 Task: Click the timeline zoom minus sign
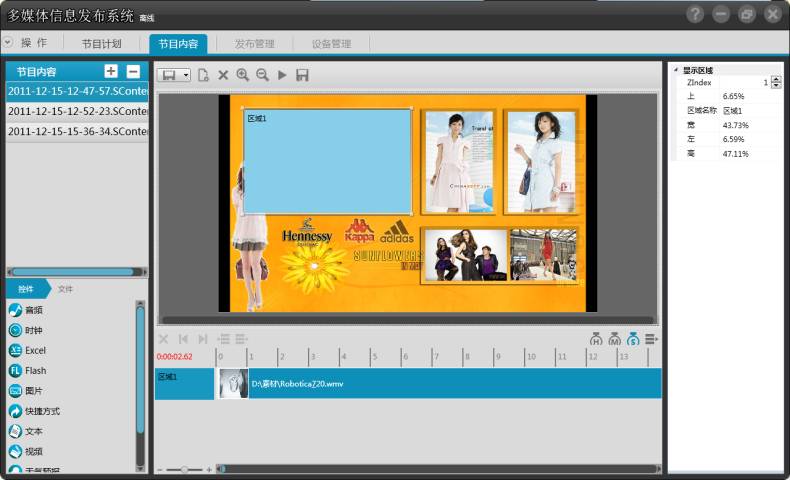160,469
